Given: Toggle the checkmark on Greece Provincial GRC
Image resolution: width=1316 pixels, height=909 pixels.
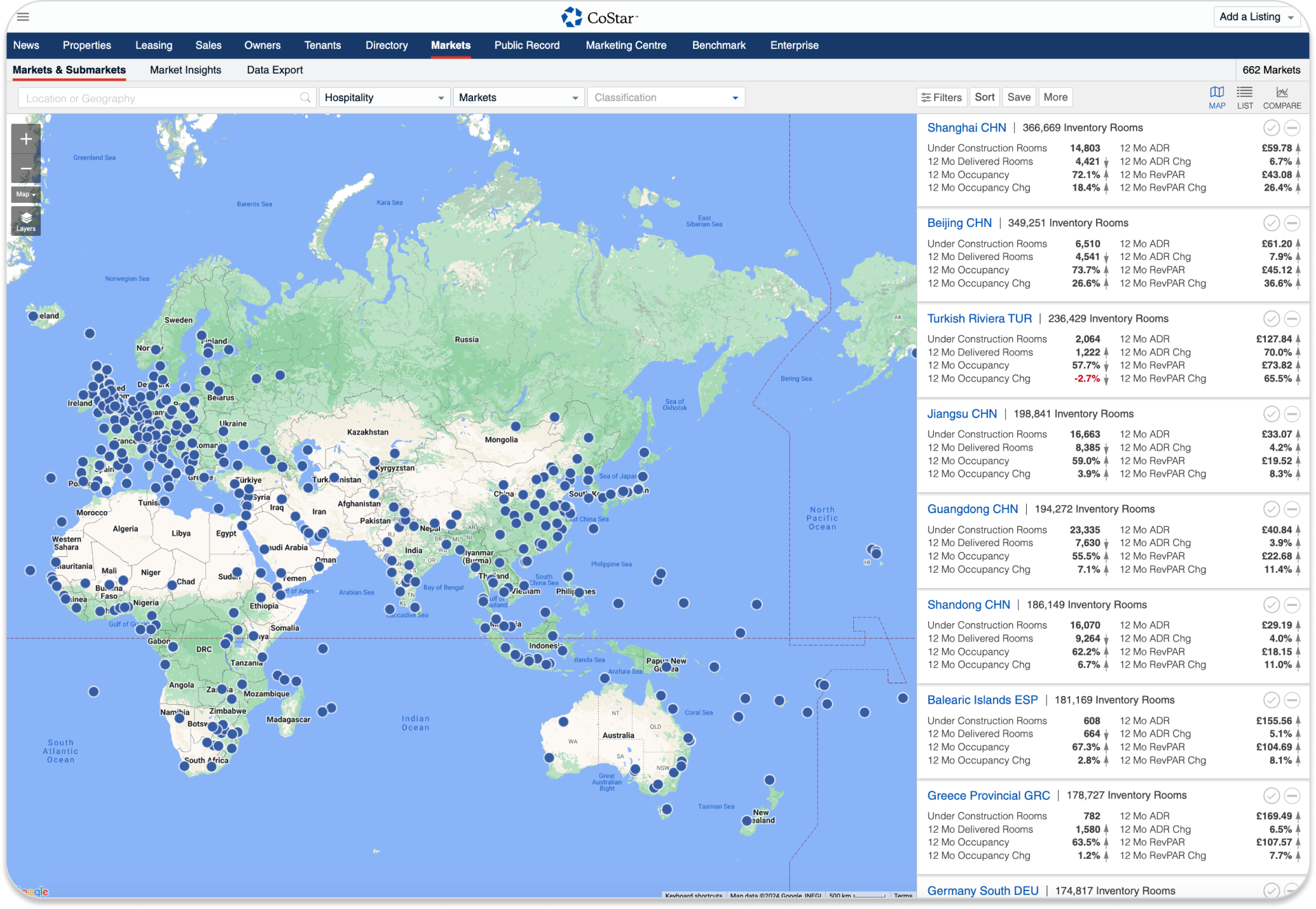Looking at the screenshot, I should click(1271, 795).
